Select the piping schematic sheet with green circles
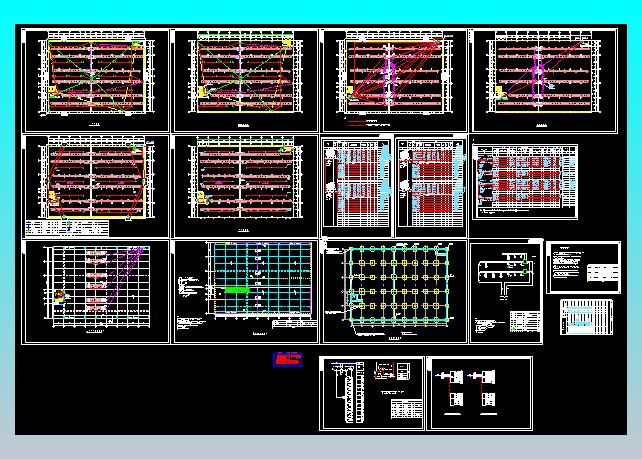 point(506,293)
